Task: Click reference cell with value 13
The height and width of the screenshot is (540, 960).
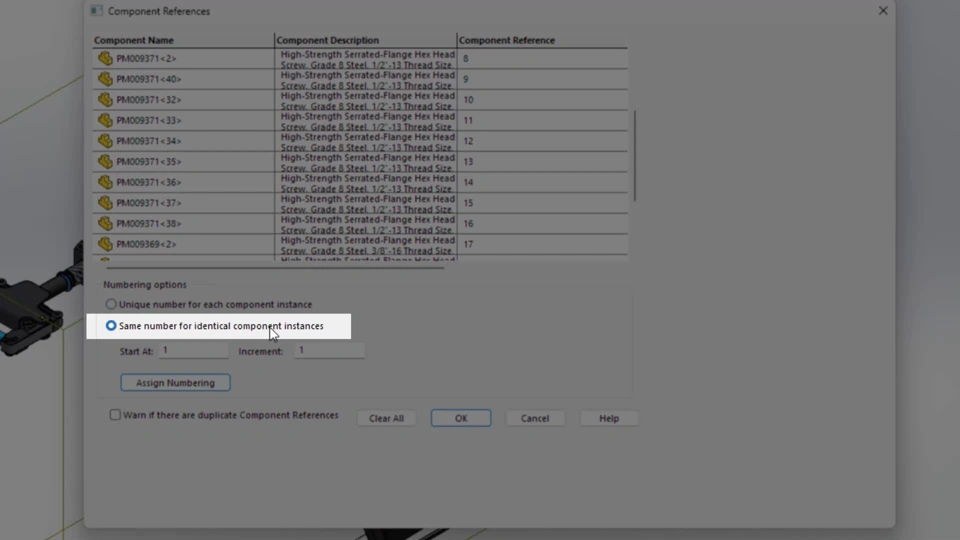Action: pos(542,162)
